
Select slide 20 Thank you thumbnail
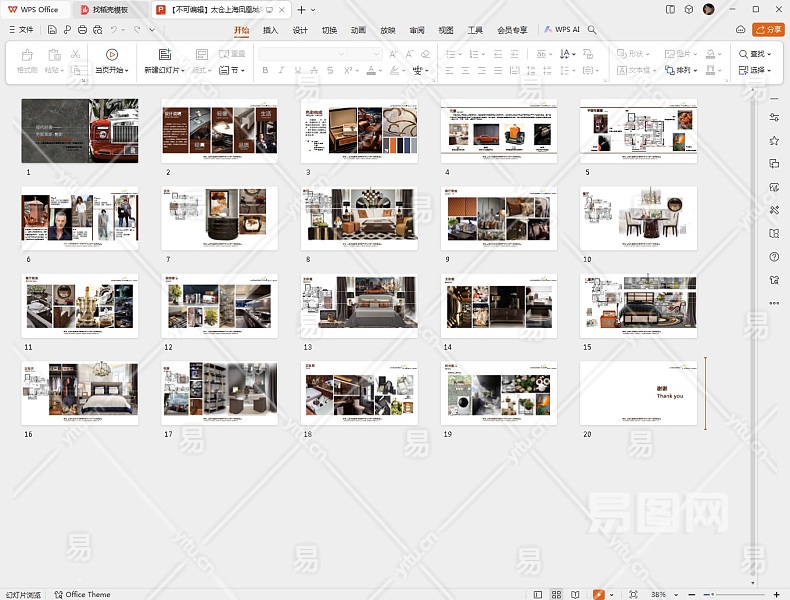pos(638,393)
